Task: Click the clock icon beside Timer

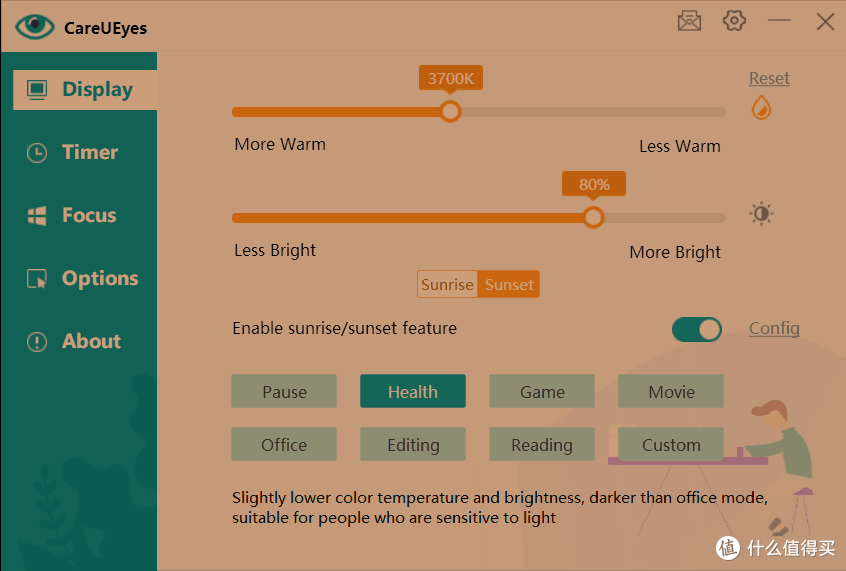Action: tap(37, 153)
